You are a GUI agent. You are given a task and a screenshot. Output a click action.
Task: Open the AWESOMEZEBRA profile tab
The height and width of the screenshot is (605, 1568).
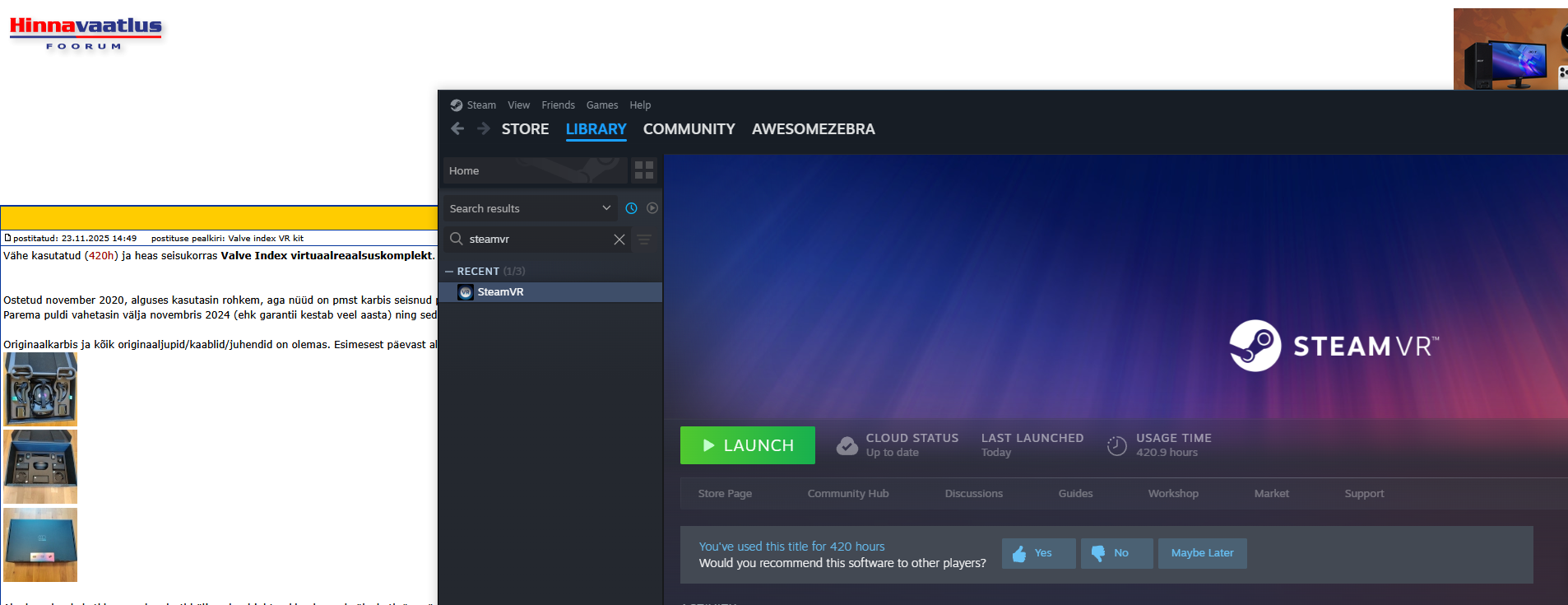(813, 129)
